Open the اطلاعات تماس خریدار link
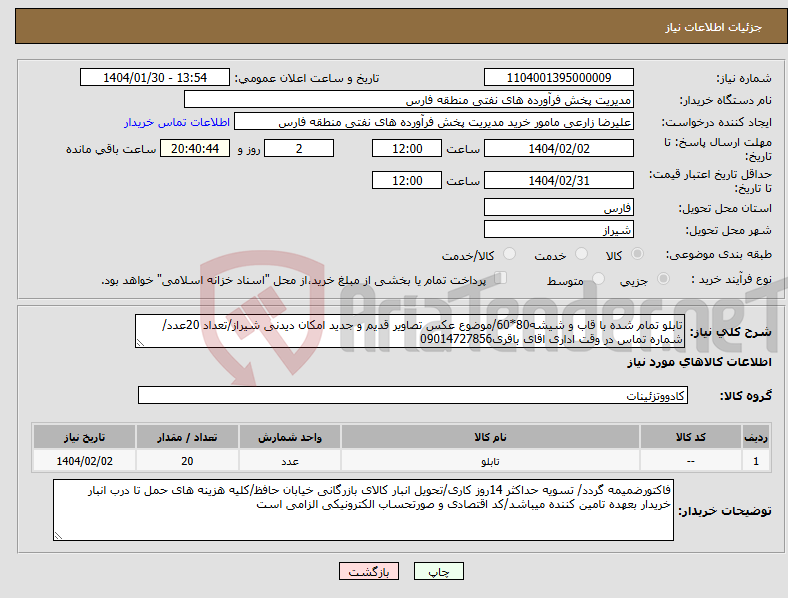Viewport: 788px width, 598px height. [177, 122]
